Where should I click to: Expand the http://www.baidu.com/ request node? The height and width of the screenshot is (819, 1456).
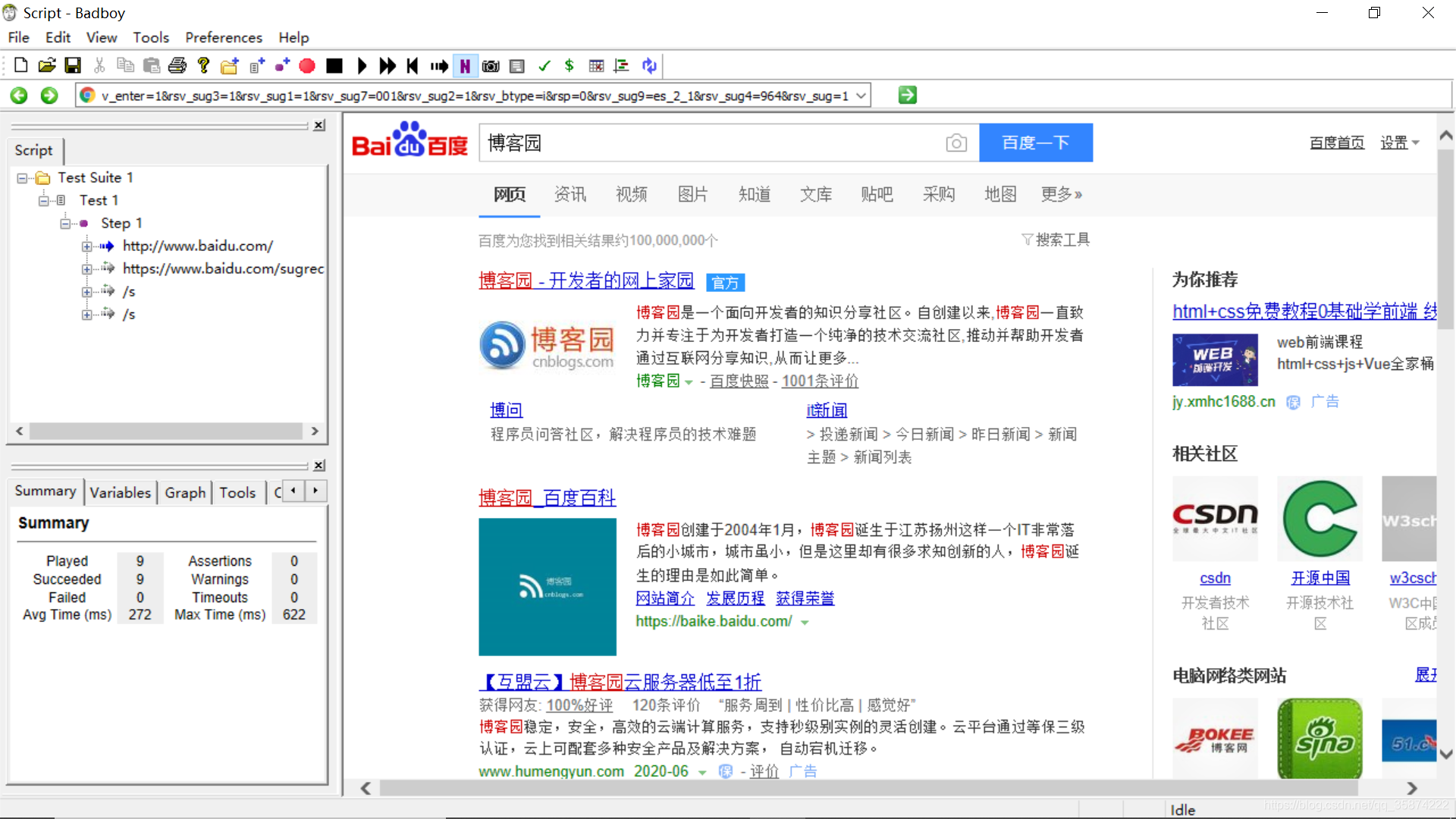pyautogui.click(x=86, y=246)
